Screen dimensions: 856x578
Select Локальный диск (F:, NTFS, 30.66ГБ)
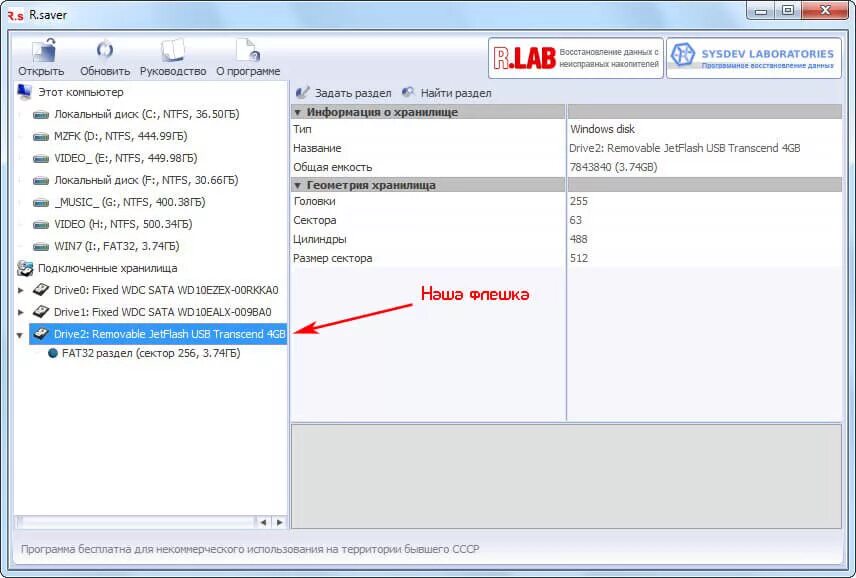coord(146,180)
